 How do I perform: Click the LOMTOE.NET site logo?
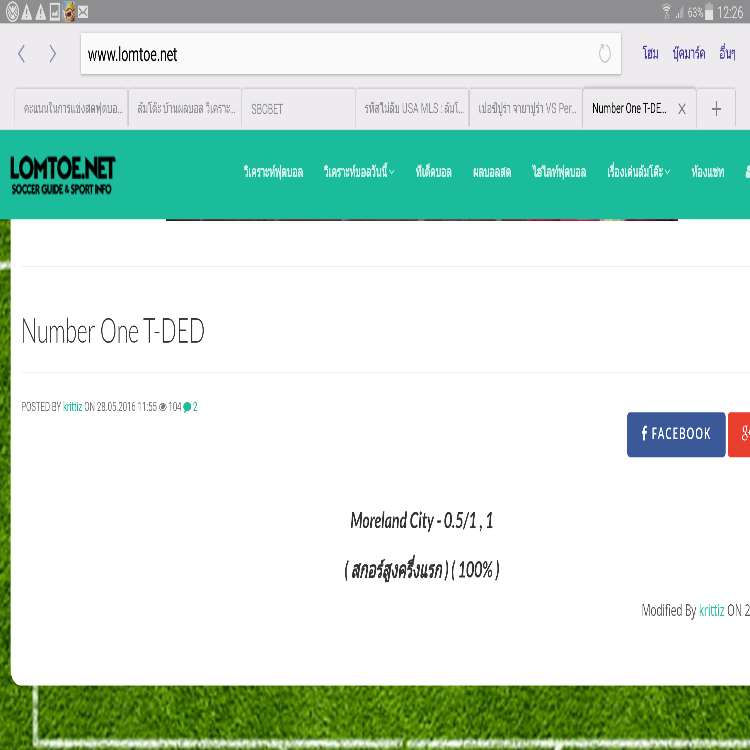tap(63, 175)
